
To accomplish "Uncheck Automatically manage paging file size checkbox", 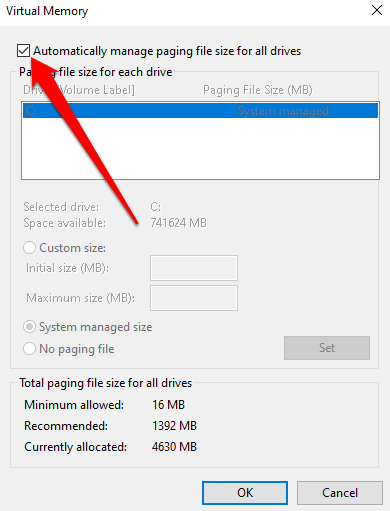I will click(23, 51).
